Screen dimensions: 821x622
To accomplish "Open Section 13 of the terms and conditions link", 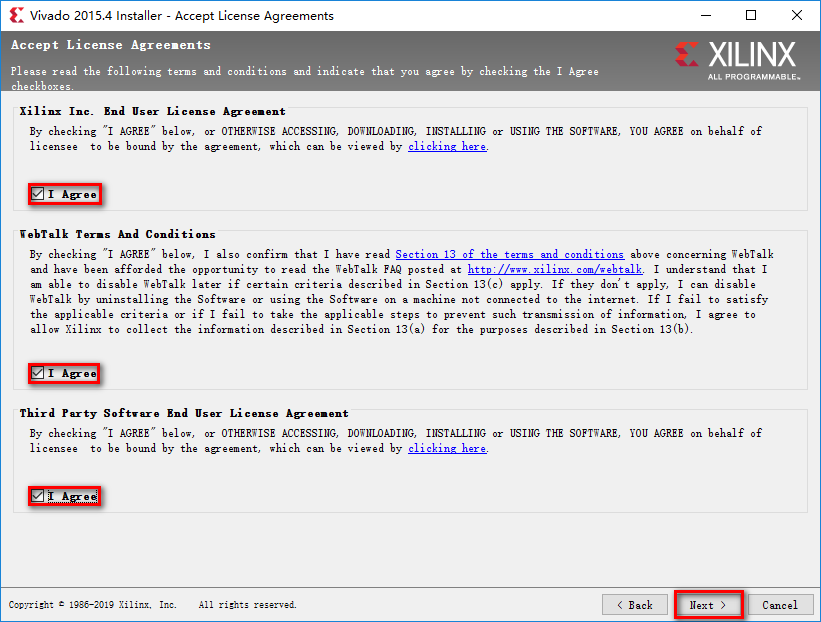I will coord(509,254).
